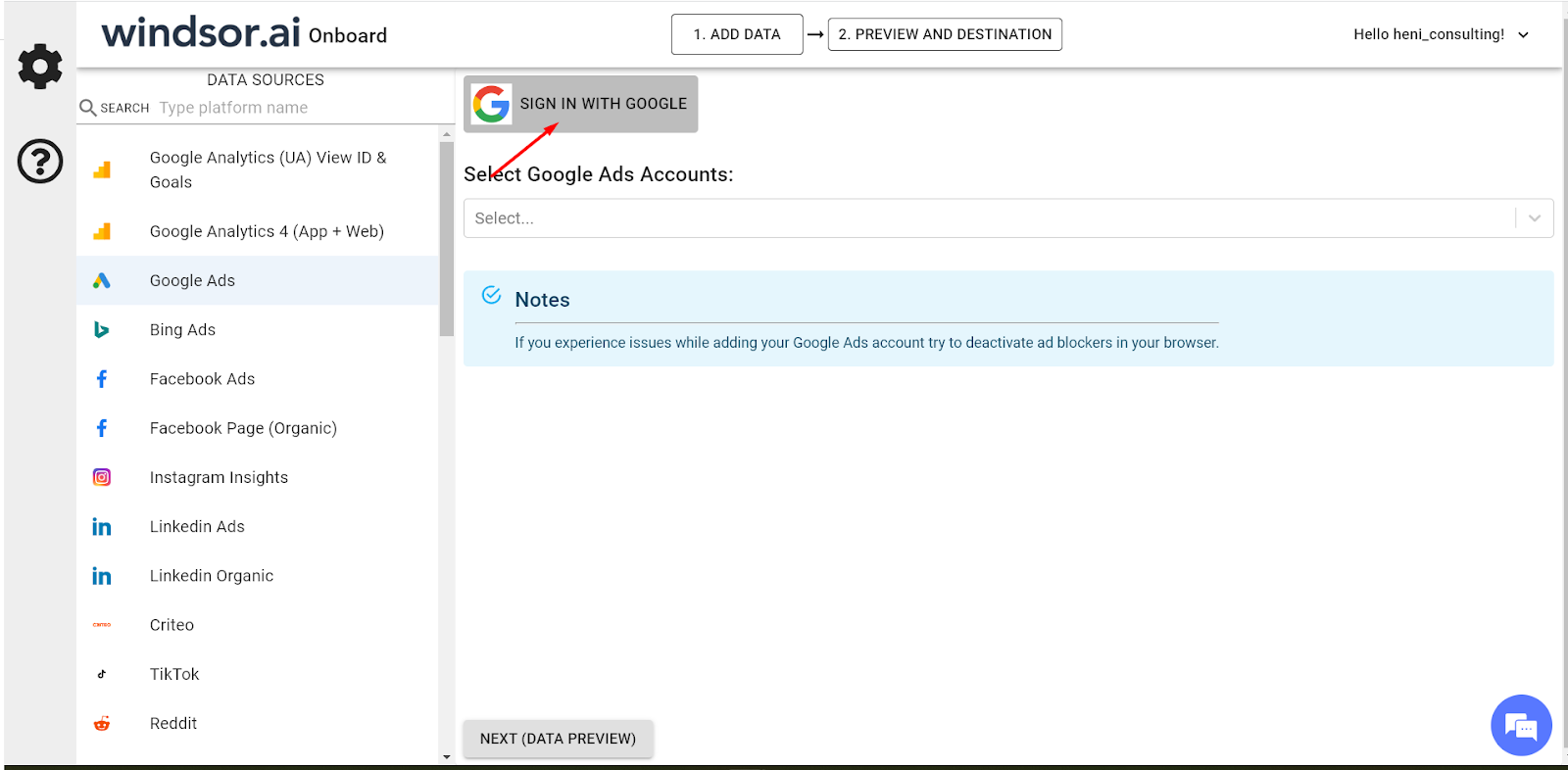Image resolution: width=1568 pixels, height=770 pixels.
Task: Go to step 1 Add Data
Action: coord(737,34)
